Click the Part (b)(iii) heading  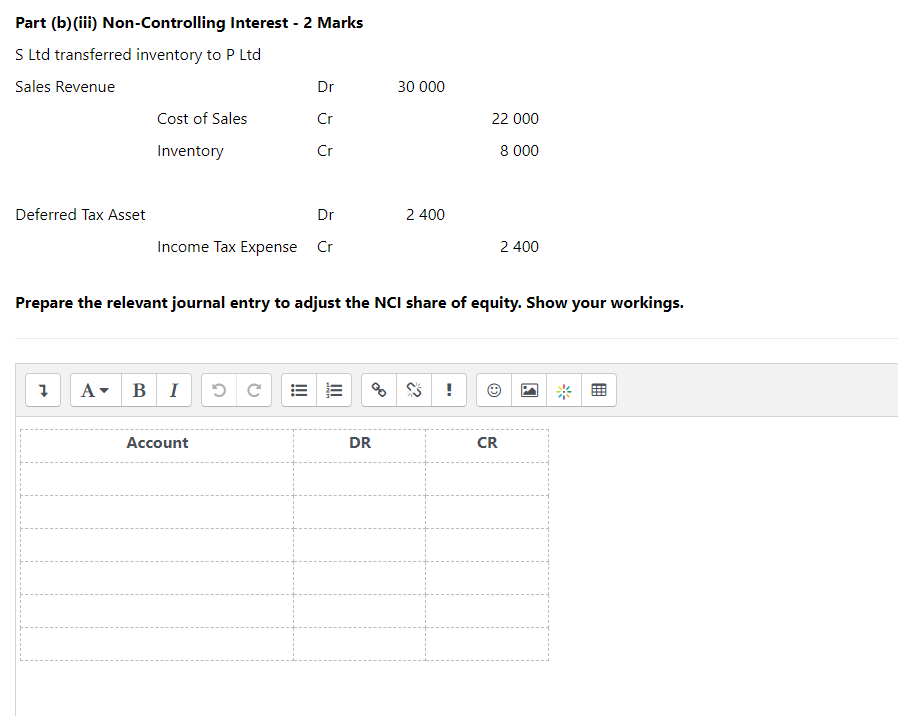tap(189, 23)
